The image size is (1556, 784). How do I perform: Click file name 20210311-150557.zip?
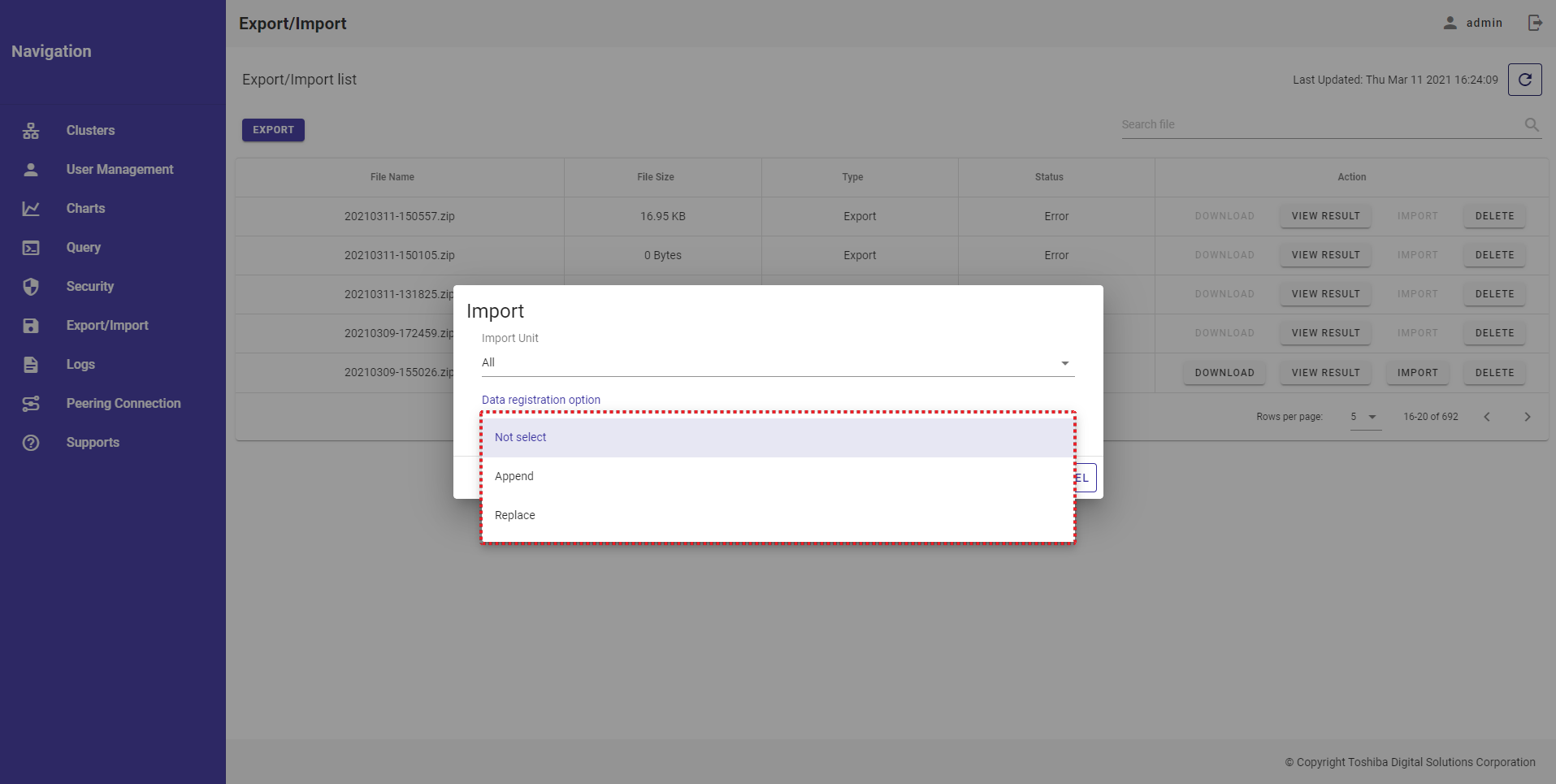400,216
